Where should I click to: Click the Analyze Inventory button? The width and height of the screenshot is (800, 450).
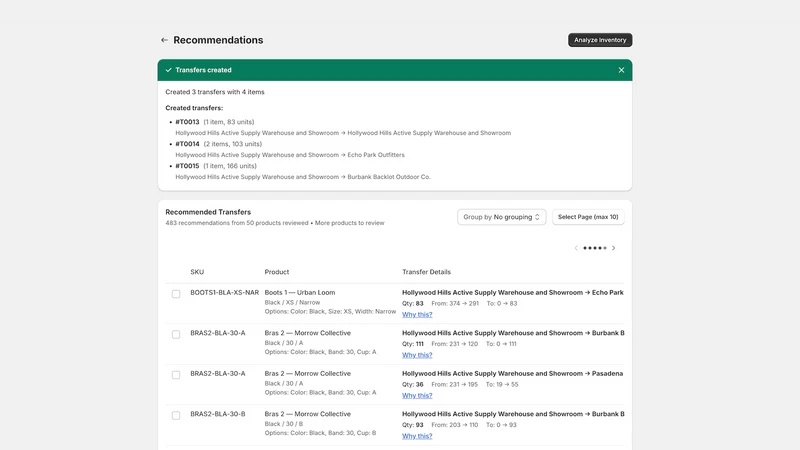click(600, 40)
